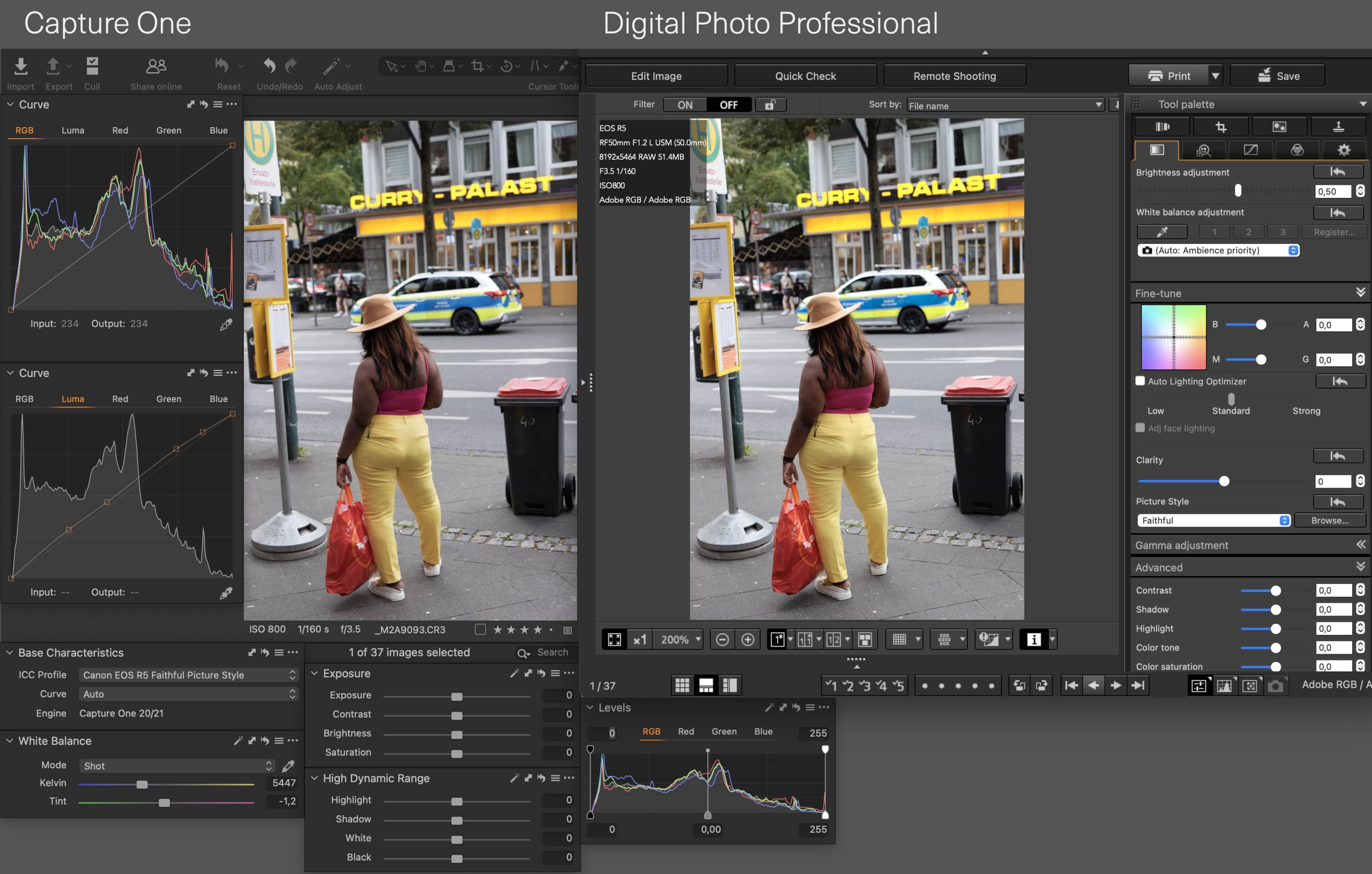Open the ICC Profile dropdown

188,675
